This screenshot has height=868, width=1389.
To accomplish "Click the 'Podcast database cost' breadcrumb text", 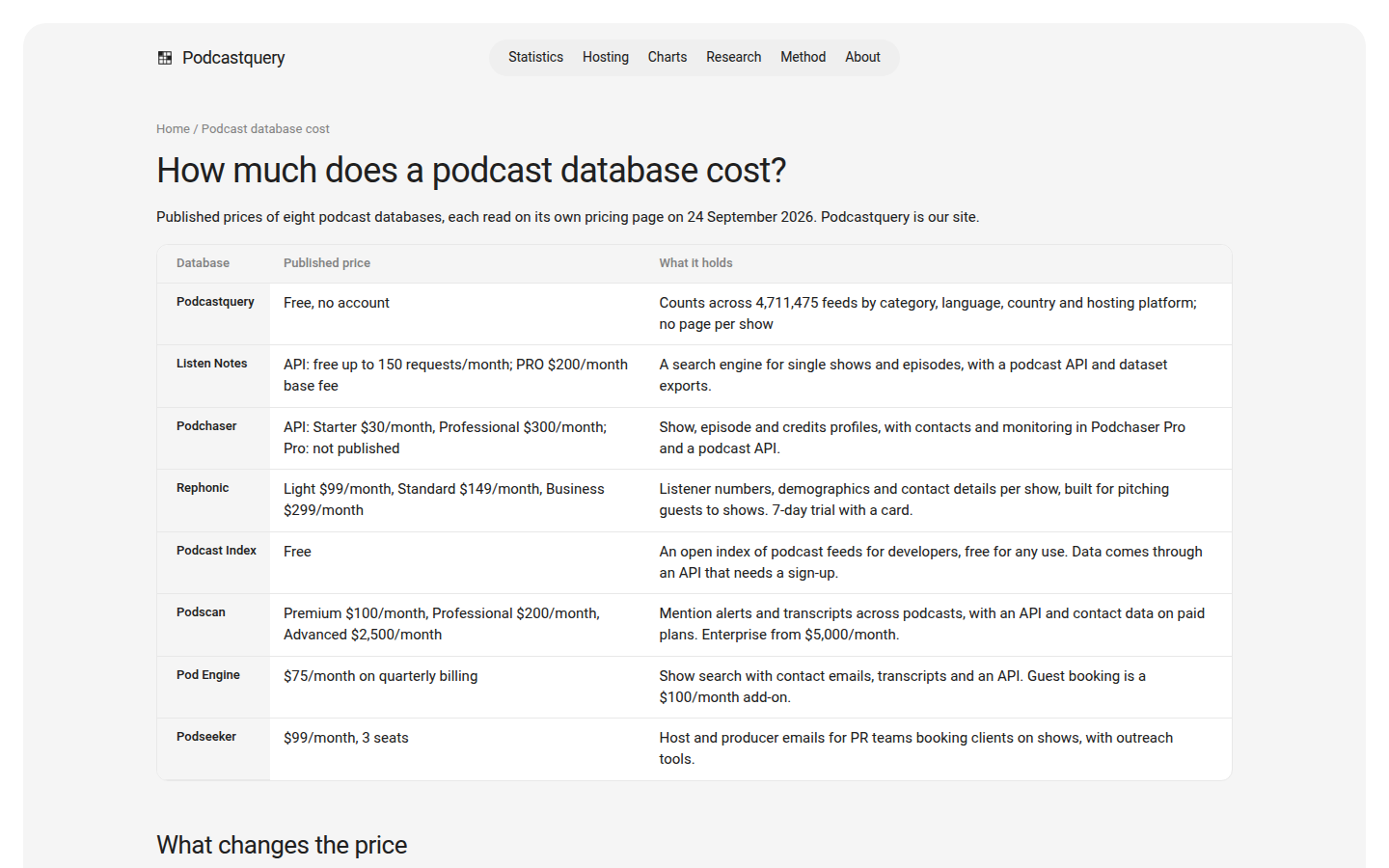I will (x=265, y=128).
